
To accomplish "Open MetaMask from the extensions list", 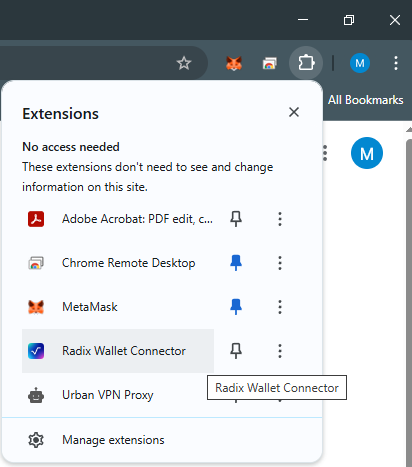I will [118, 307].
